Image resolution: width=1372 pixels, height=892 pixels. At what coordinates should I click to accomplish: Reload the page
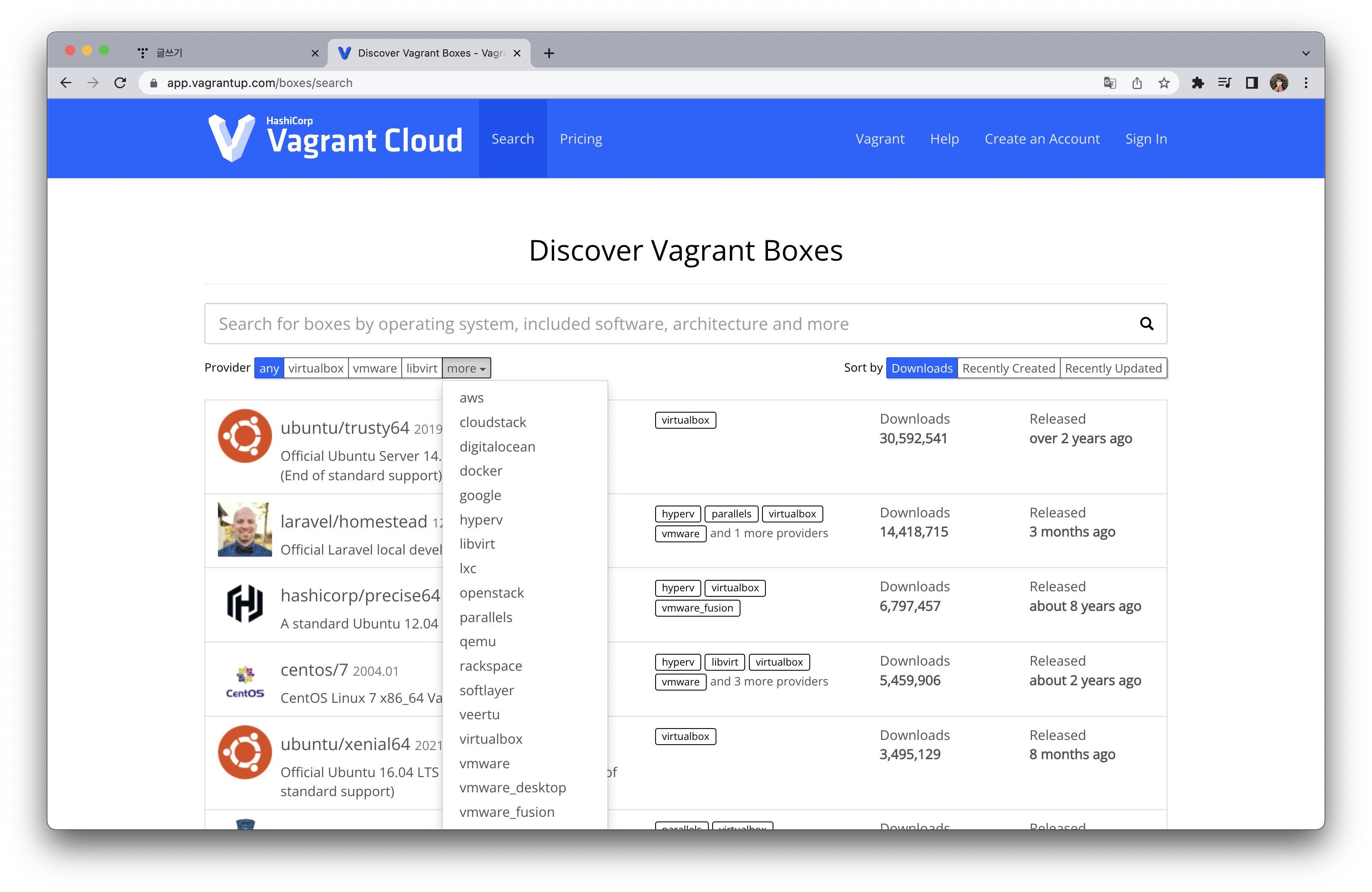tap(120, 83)
